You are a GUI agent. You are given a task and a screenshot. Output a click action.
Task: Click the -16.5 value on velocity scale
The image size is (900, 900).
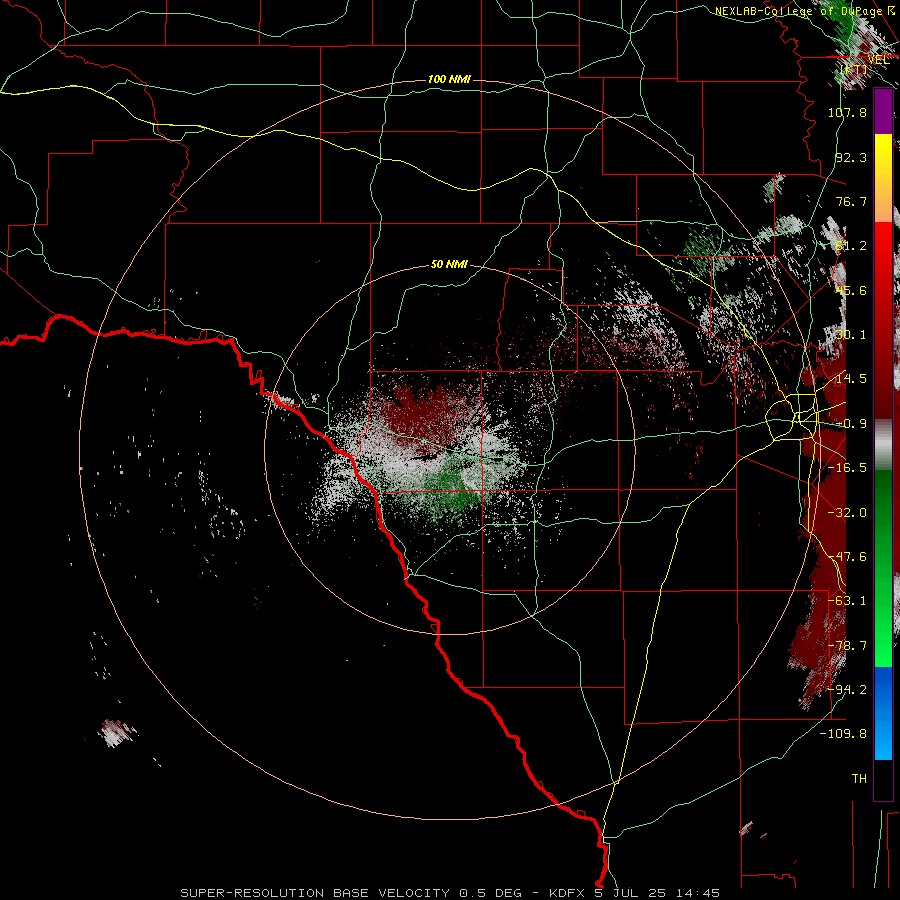click(x=847, y=468)
